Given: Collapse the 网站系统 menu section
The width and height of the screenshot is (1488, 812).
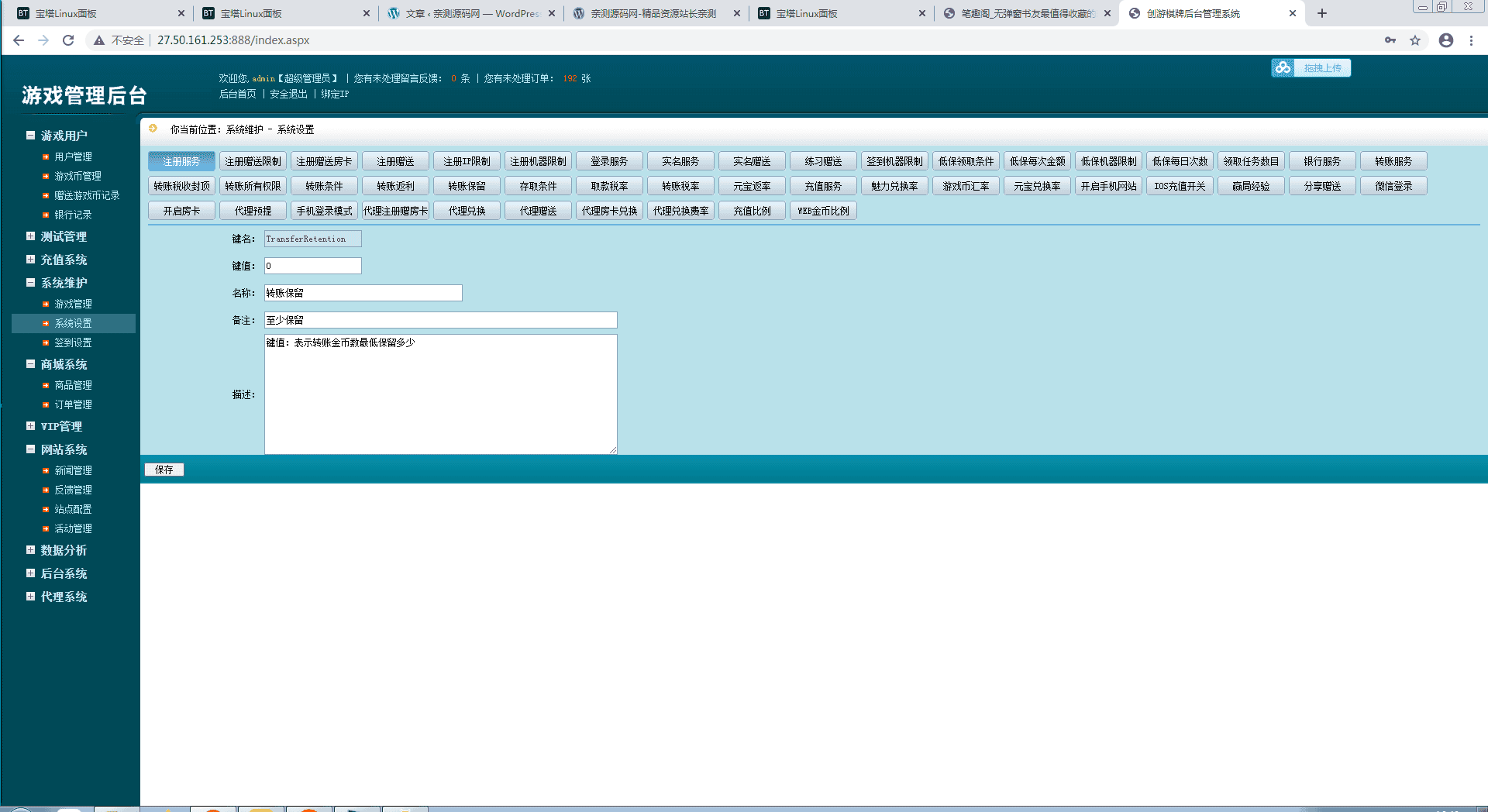Looking at the screenshot, I should tap(30, 449).
